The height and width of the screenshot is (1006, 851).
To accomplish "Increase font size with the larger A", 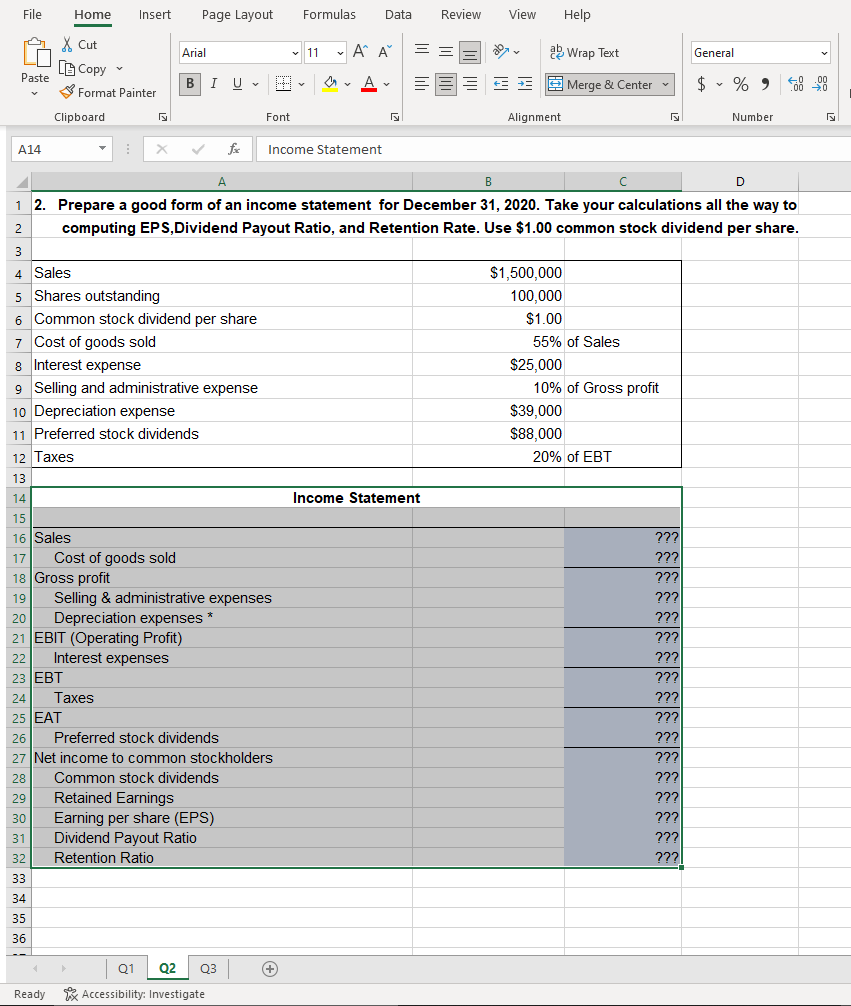I will (361, 52).
